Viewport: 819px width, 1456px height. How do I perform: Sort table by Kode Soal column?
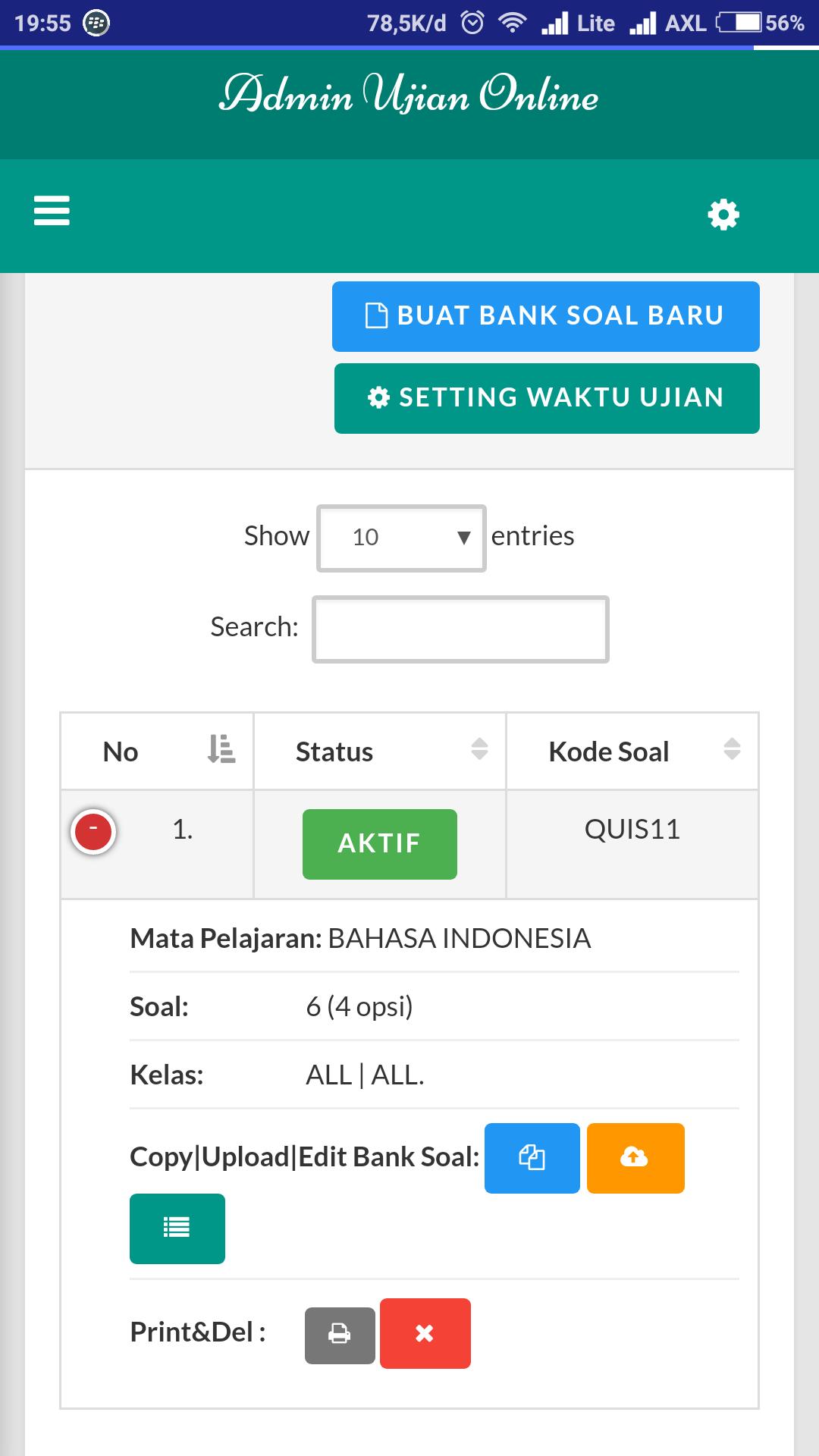tap(632, 752)
